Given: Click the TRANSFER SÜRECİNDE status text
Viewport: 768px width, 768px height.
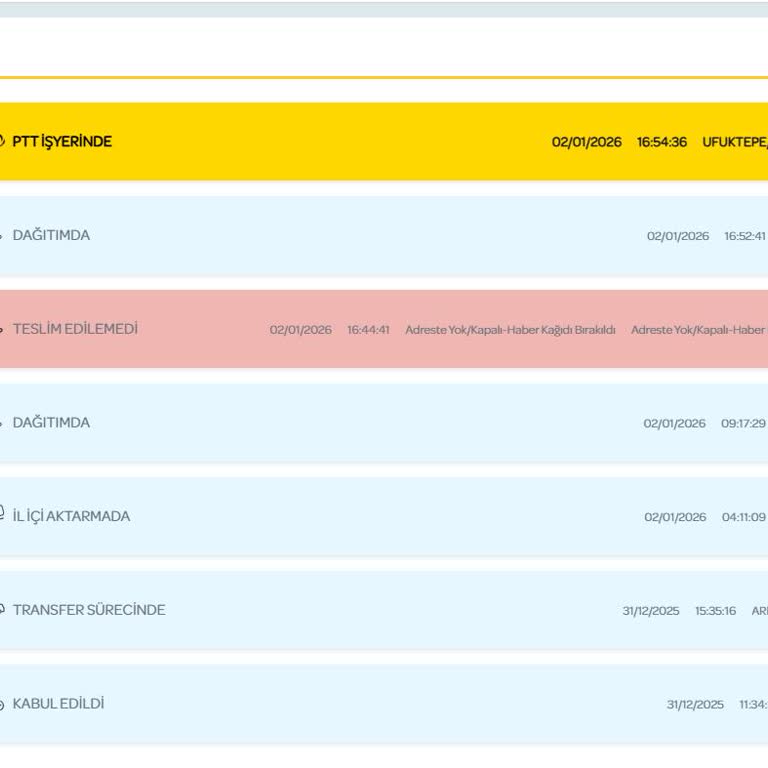Looking at the screenshot, I should [89, 610].
